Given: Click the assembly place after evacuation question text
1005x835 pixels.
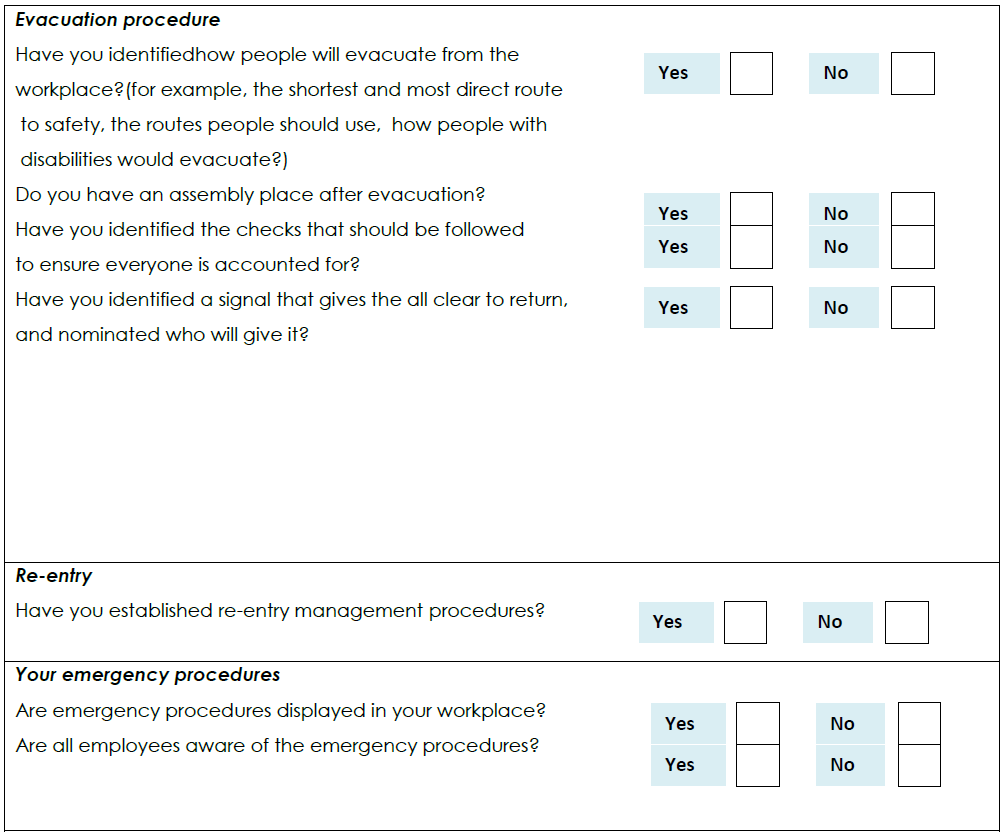Looking at the screenshot, I should (251, 195).
